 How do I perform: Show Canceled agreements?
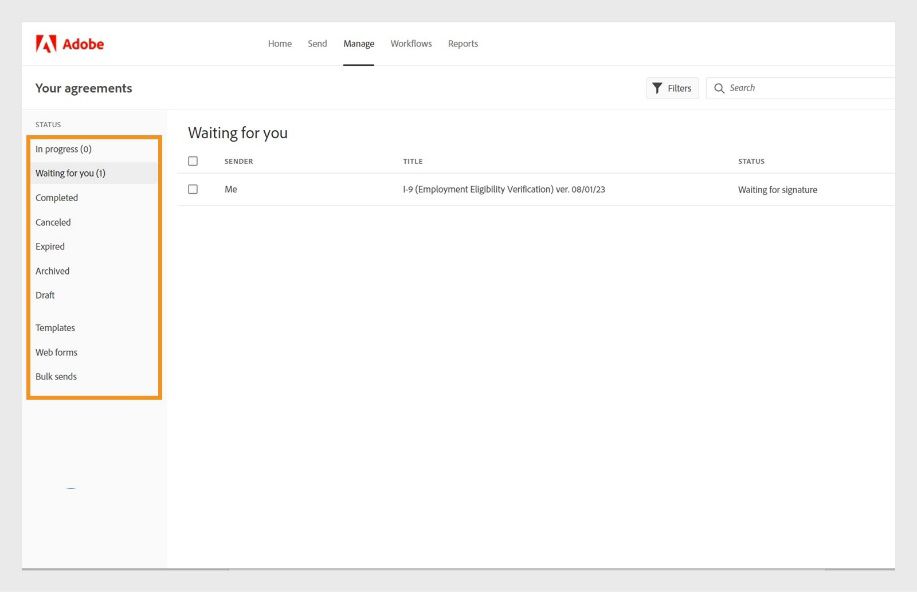53,222
